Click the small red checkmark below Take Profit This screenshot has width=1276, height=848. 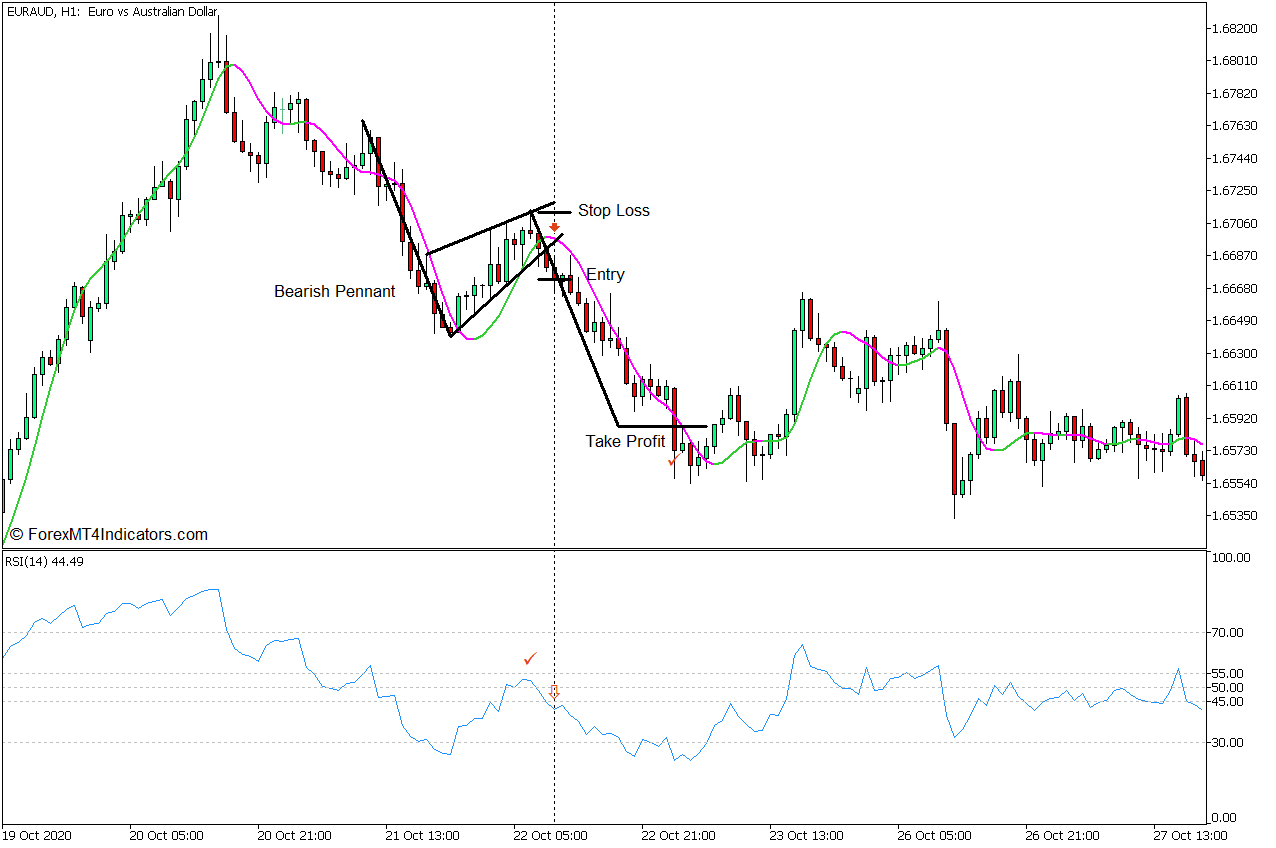click(672, 462)
